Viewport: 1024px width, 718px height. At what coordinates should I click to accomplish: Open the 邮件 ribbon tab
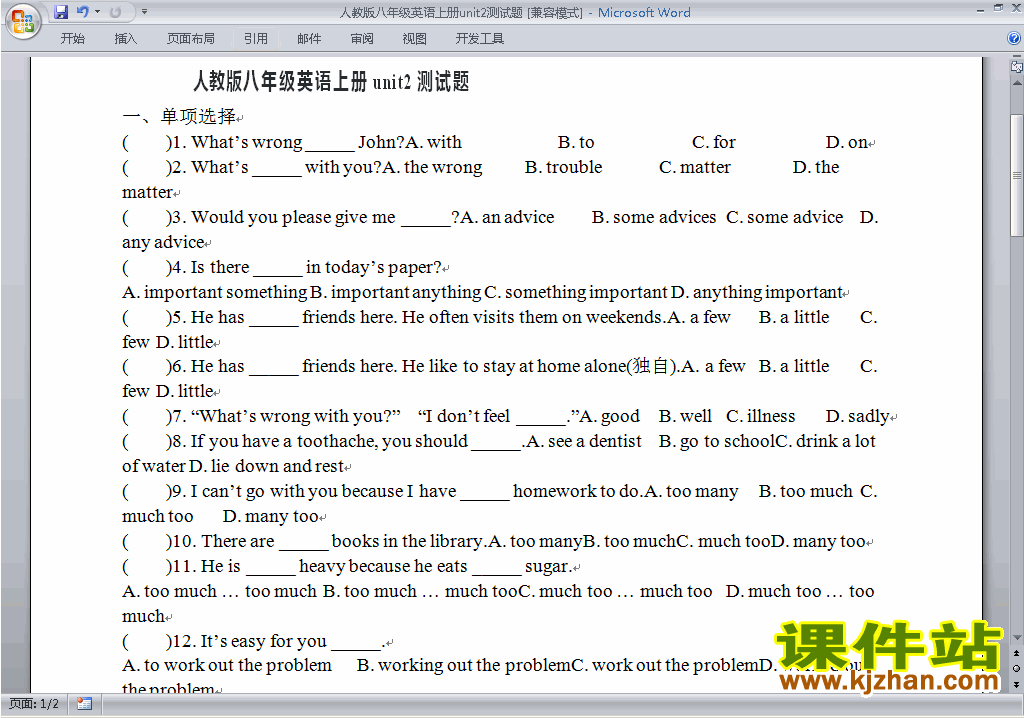(x=309, y=39)
